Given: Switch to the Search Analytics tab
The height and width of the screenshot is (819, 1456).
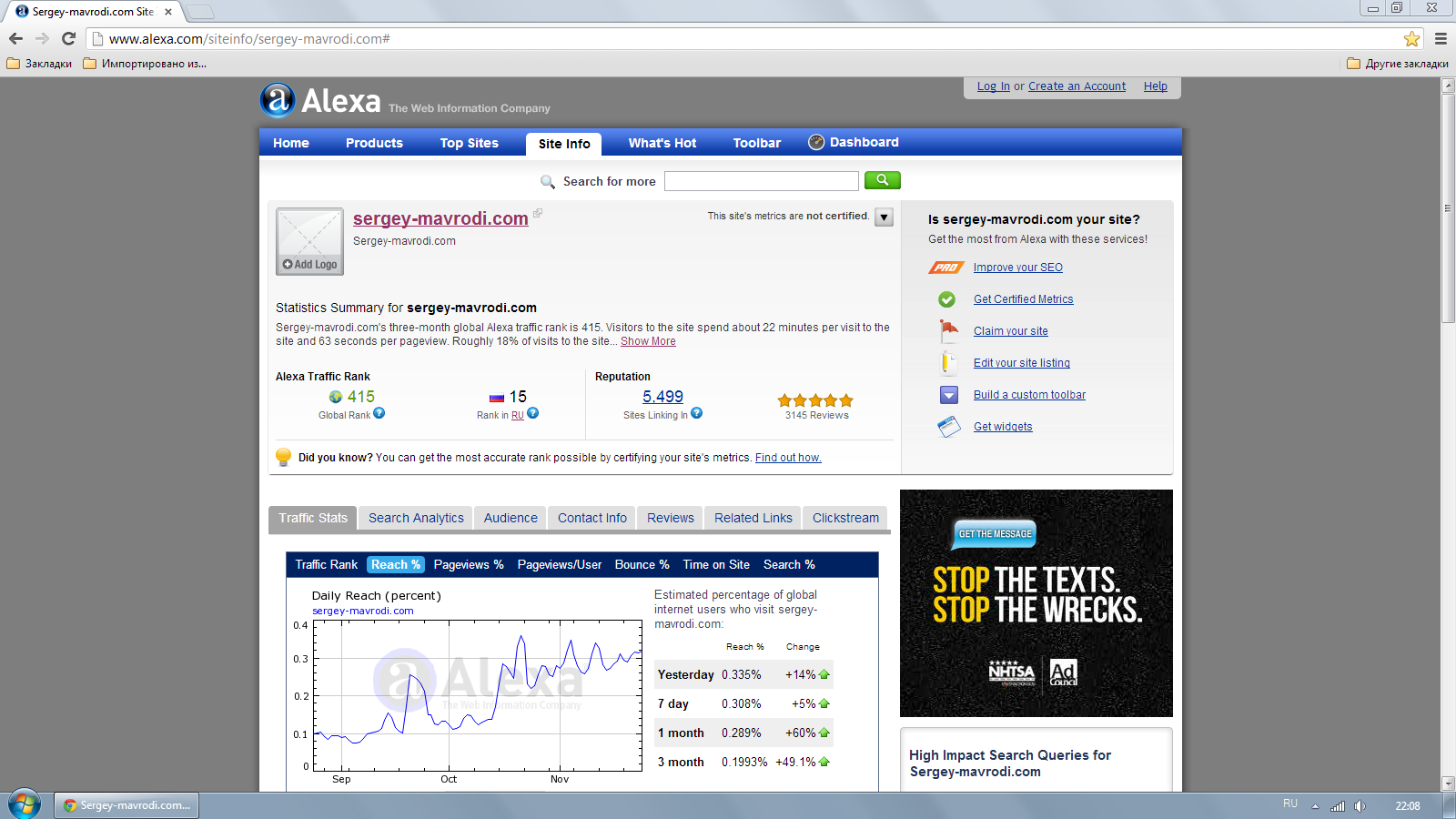Looking at the screenshot, I should click(x=416, y=518).
